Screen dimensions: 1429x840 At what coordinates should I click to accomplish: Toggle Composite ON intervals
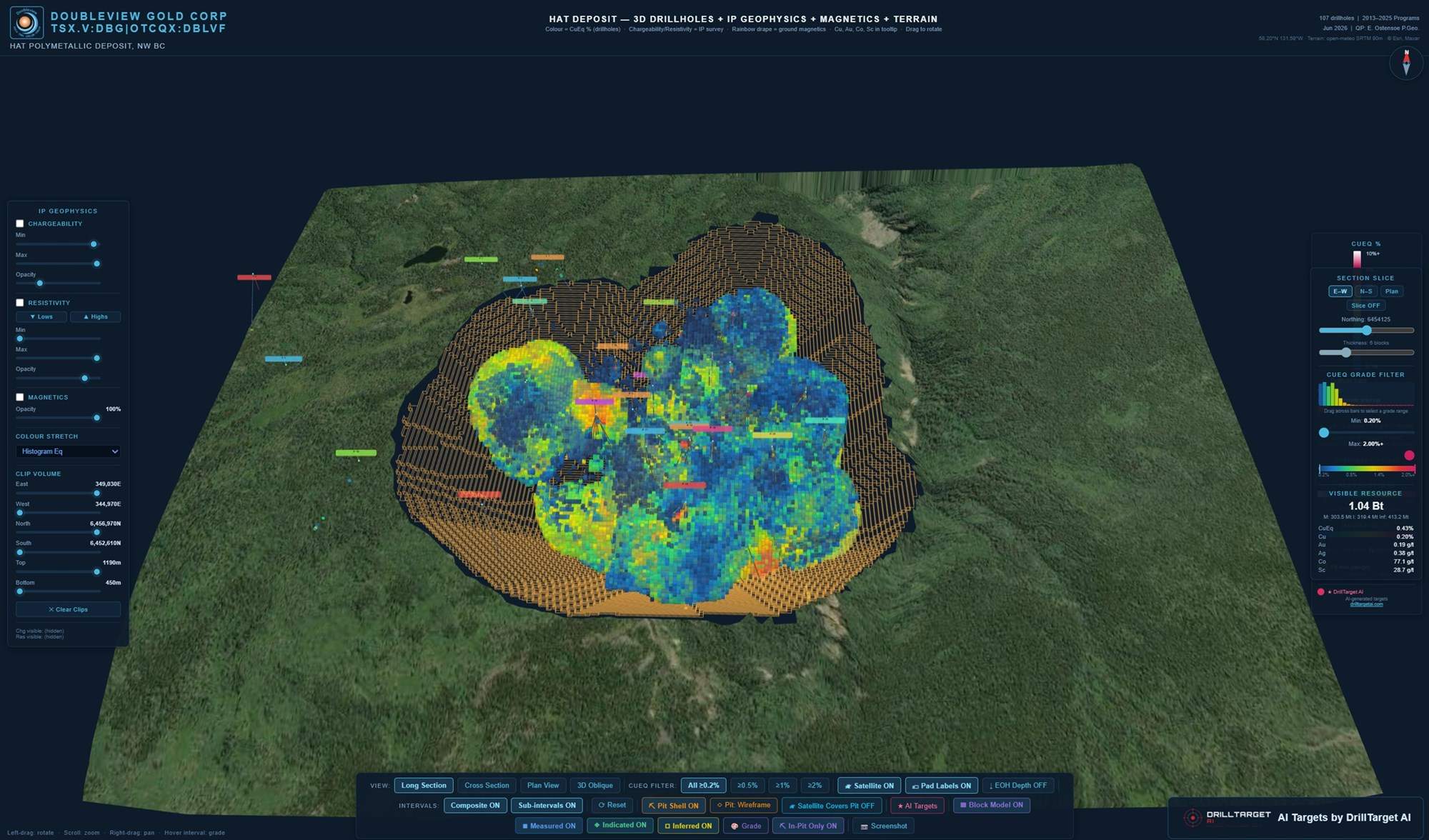(x=474, y=806)
